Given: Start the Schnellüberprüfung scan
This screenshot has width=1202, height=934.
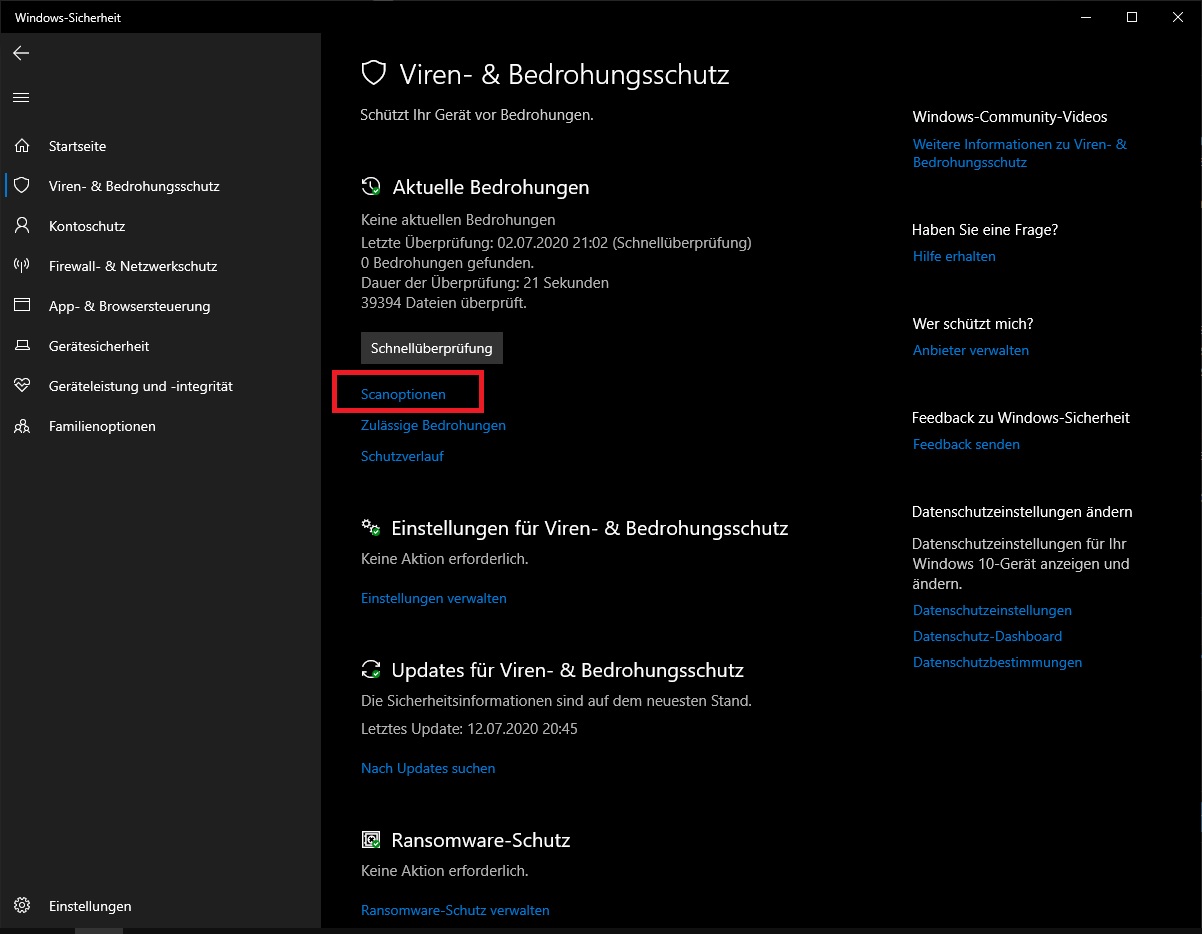Looking at the screenshot, I should 432,348.
